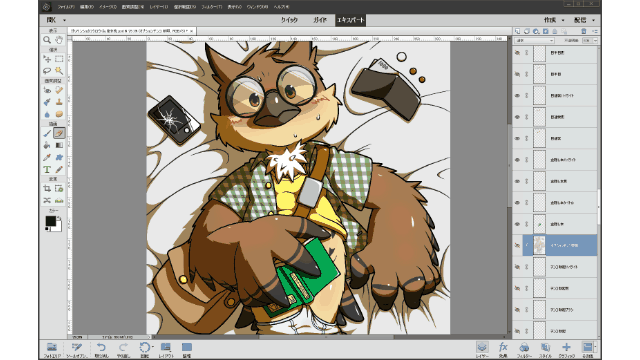The height and width of the screenshot is (360, 640).
Task: Open the ヘルプ Help menu
Action: click(282, 7)
